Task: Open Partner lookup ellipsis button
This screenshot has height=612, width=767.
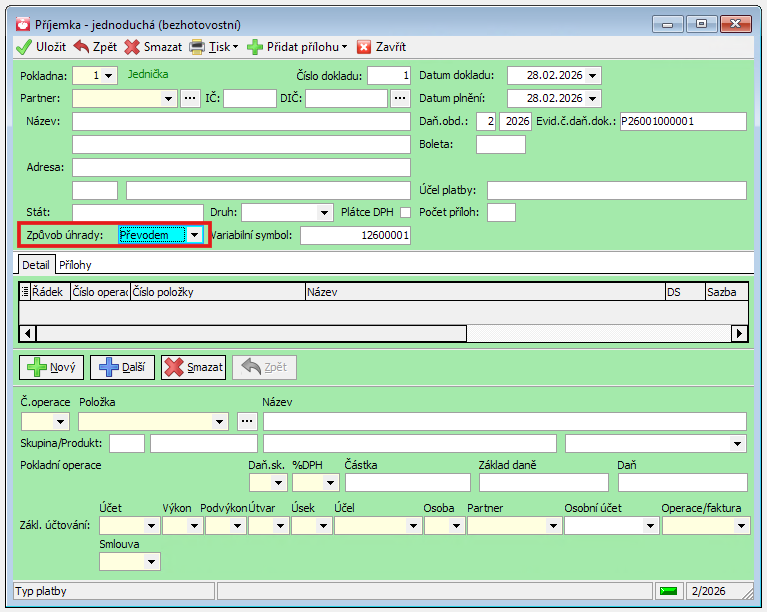Action: click(190, 98)
